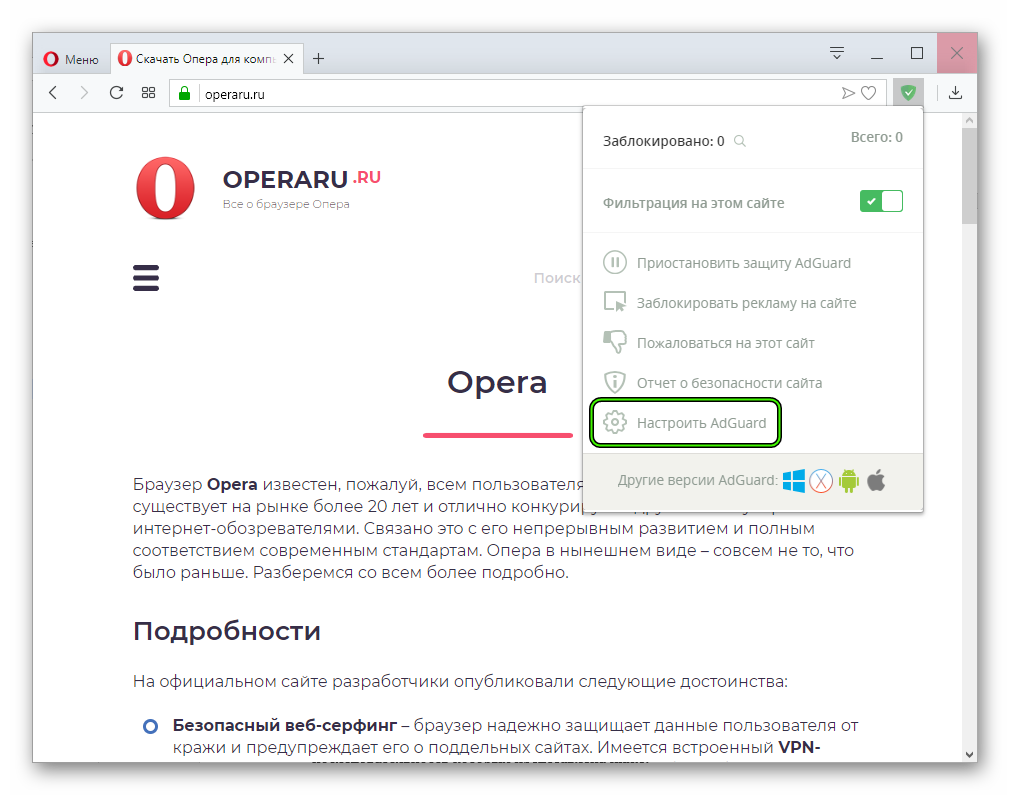Toggle Фильтрация на этом сайте switch

881,202
